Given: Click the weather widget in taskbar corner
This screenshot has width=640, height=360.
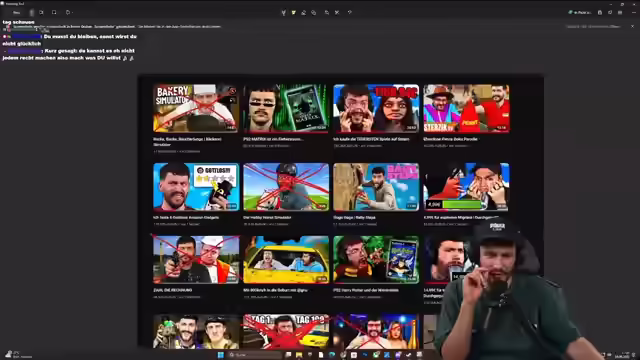Looking at the screenshot, I should 18,355.
